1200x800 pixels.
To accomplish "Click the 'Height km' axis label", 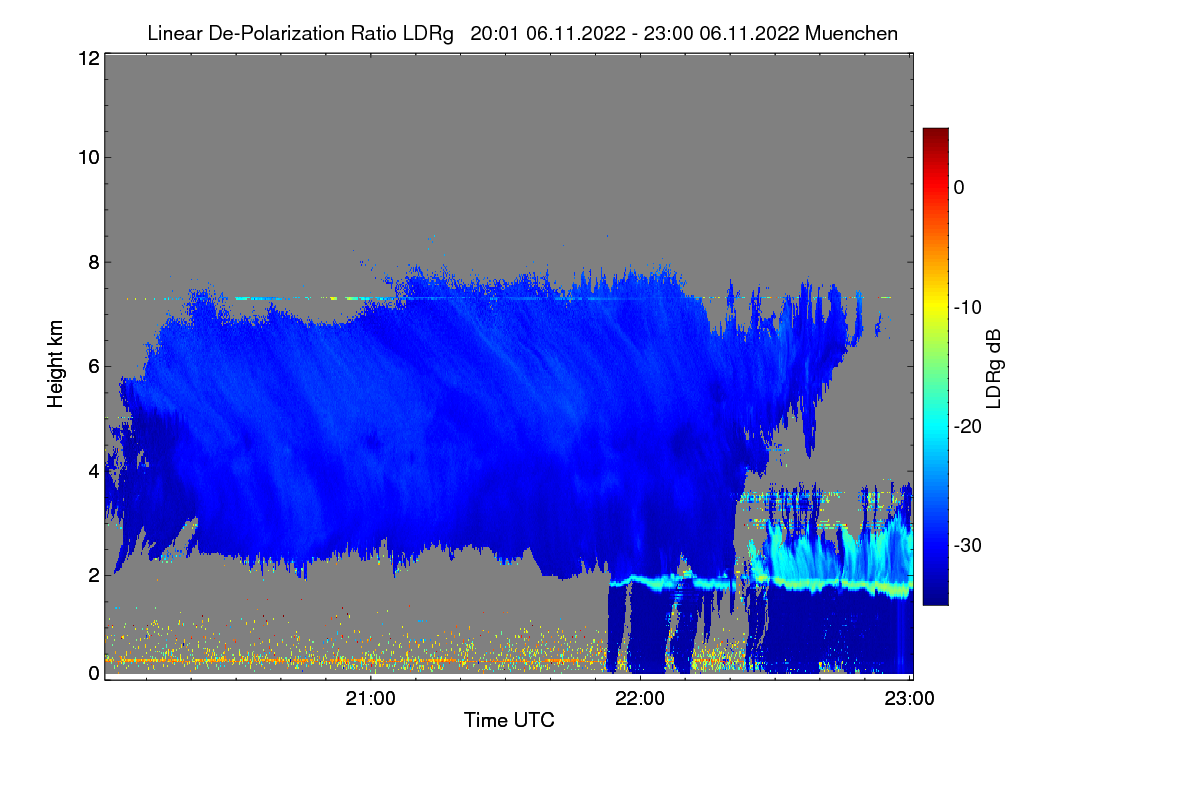I will coord(57,365).
